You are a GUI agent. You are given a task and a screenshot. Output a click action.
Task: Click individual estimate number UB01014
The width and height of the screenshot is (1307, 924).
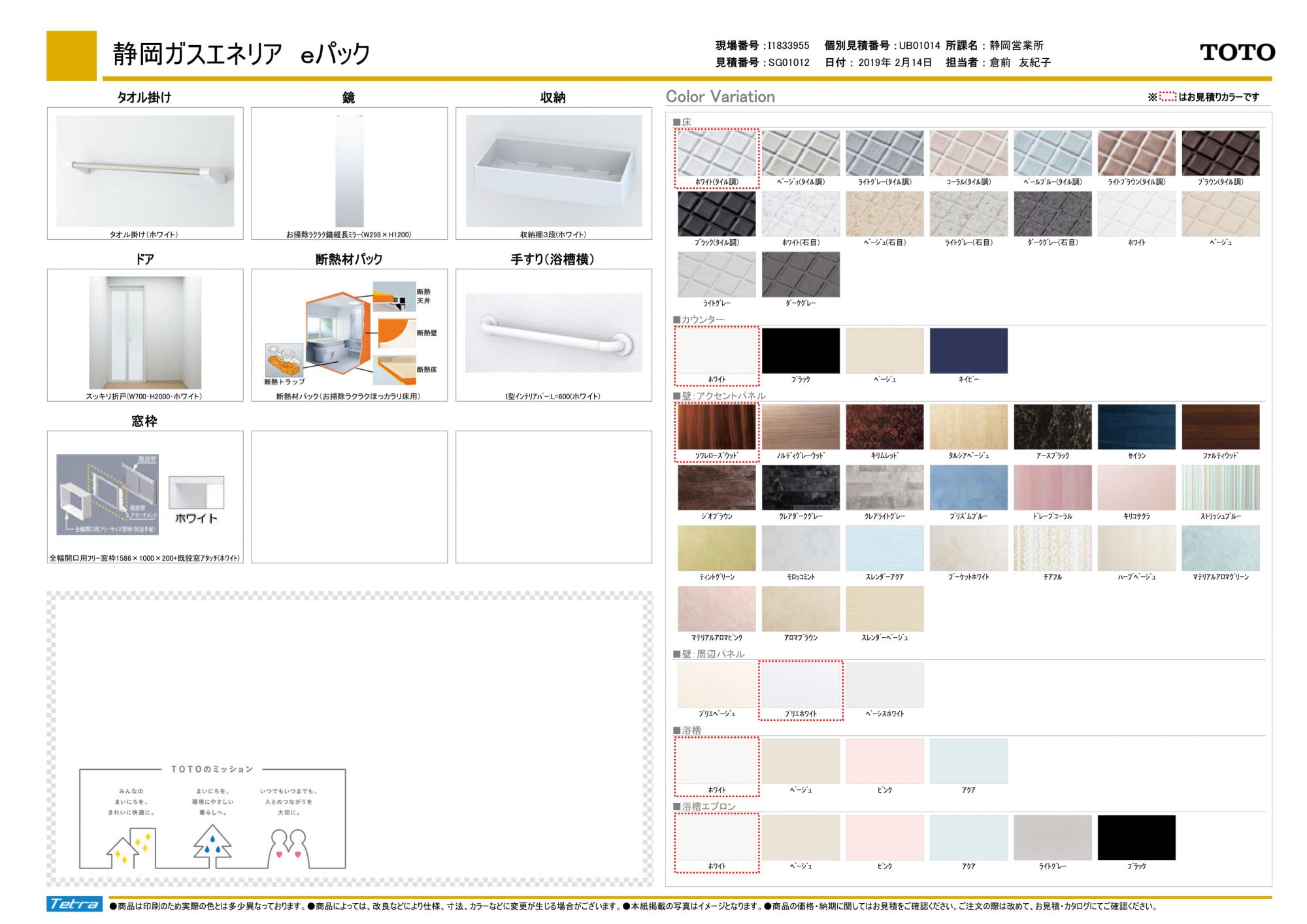[x=919, y=46]
